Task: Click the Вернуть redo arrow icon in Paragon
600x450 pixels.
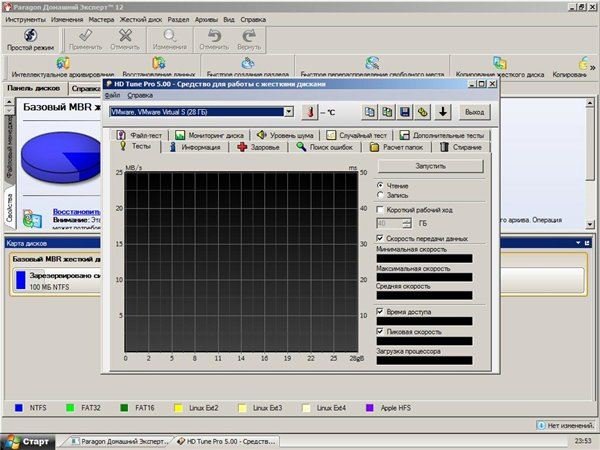Action: 249,36
